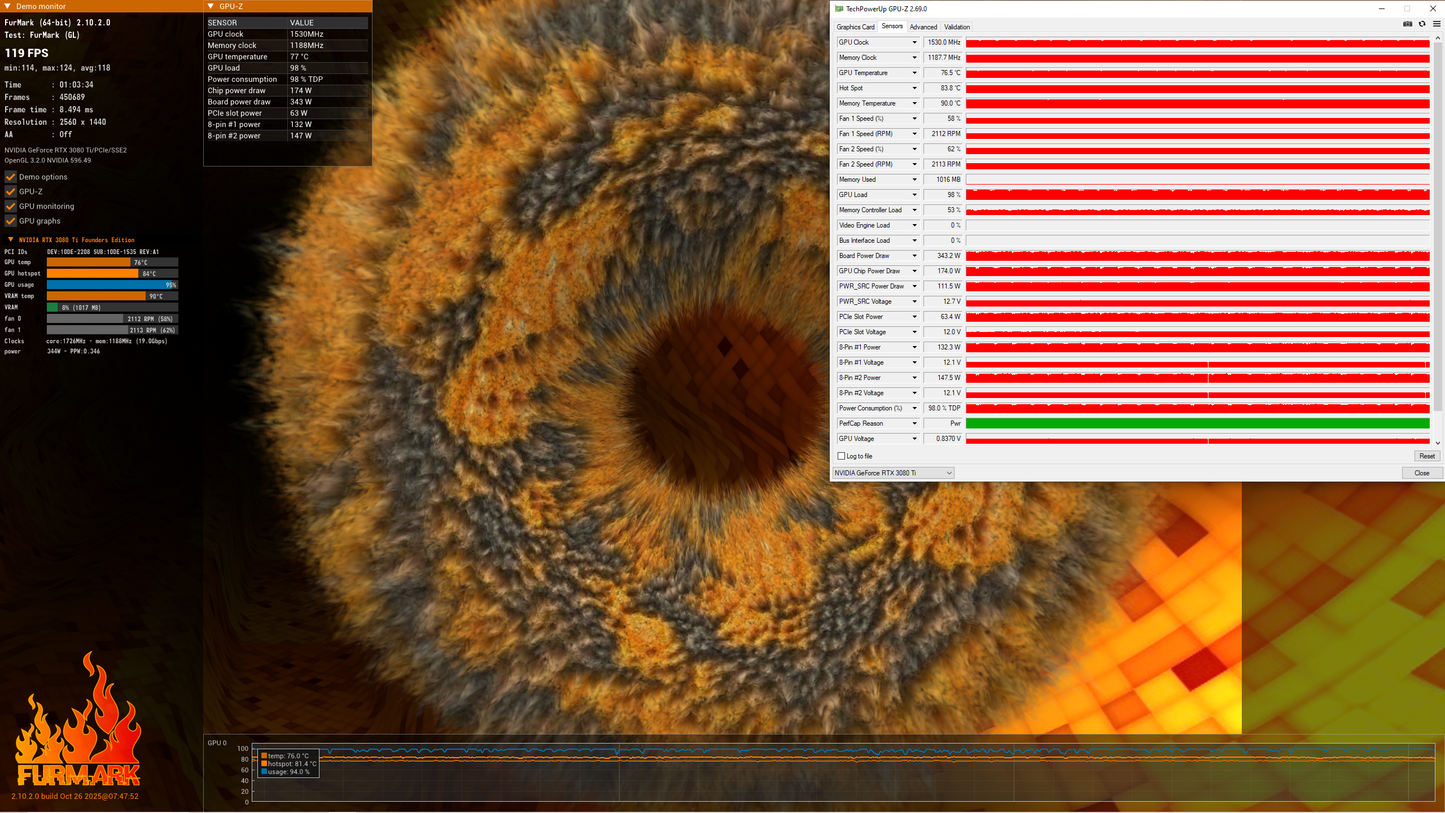This screenshot has height=813, width=1445.
Task: Go to the Validation tab
Action: pos(957,27)
